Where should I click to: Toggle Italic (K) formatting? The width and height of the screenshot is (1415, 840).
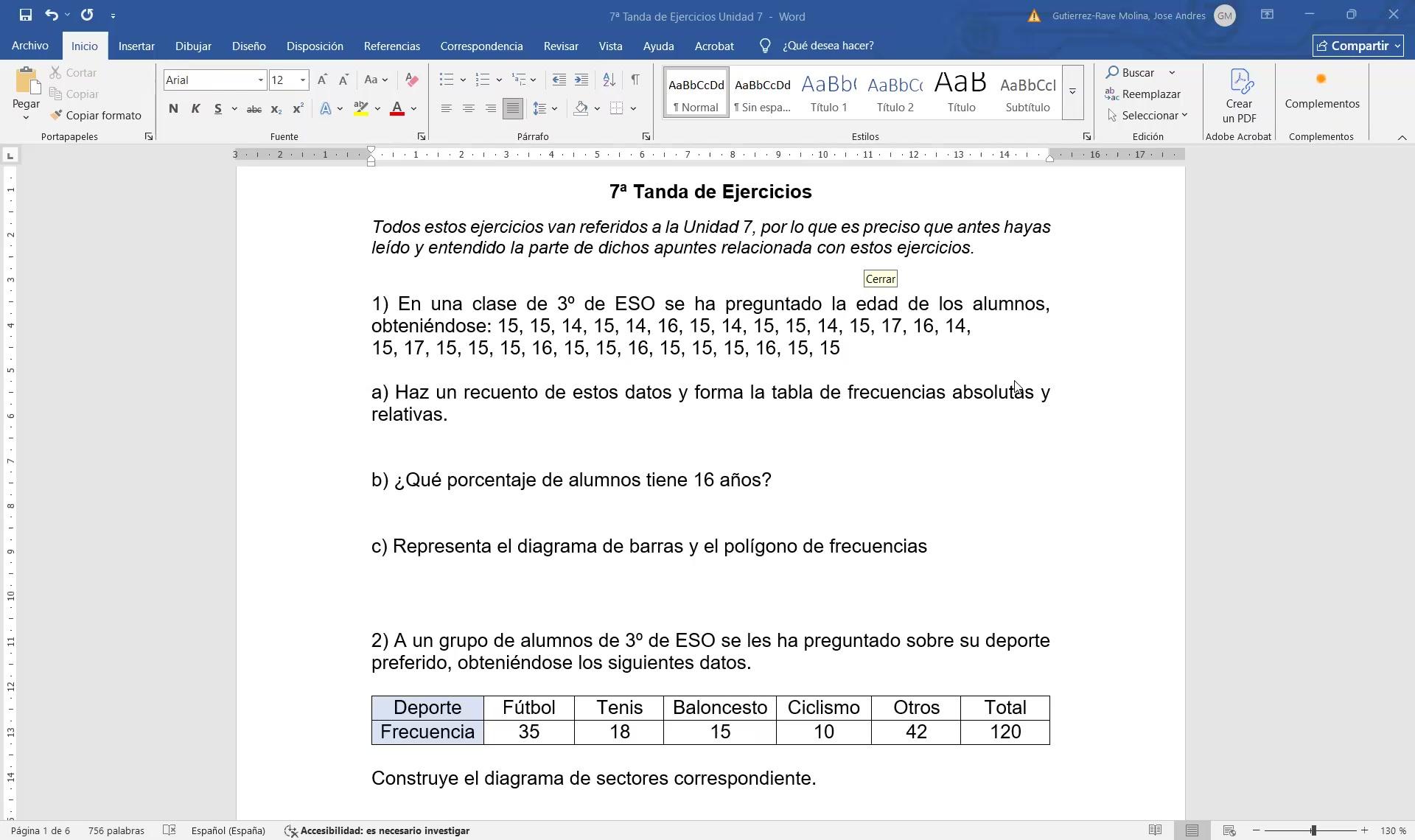click(195, 109)
